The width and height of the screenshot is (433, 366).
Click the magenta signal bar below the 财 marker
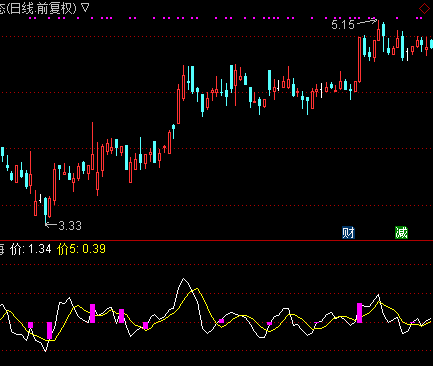click(359, 313)
